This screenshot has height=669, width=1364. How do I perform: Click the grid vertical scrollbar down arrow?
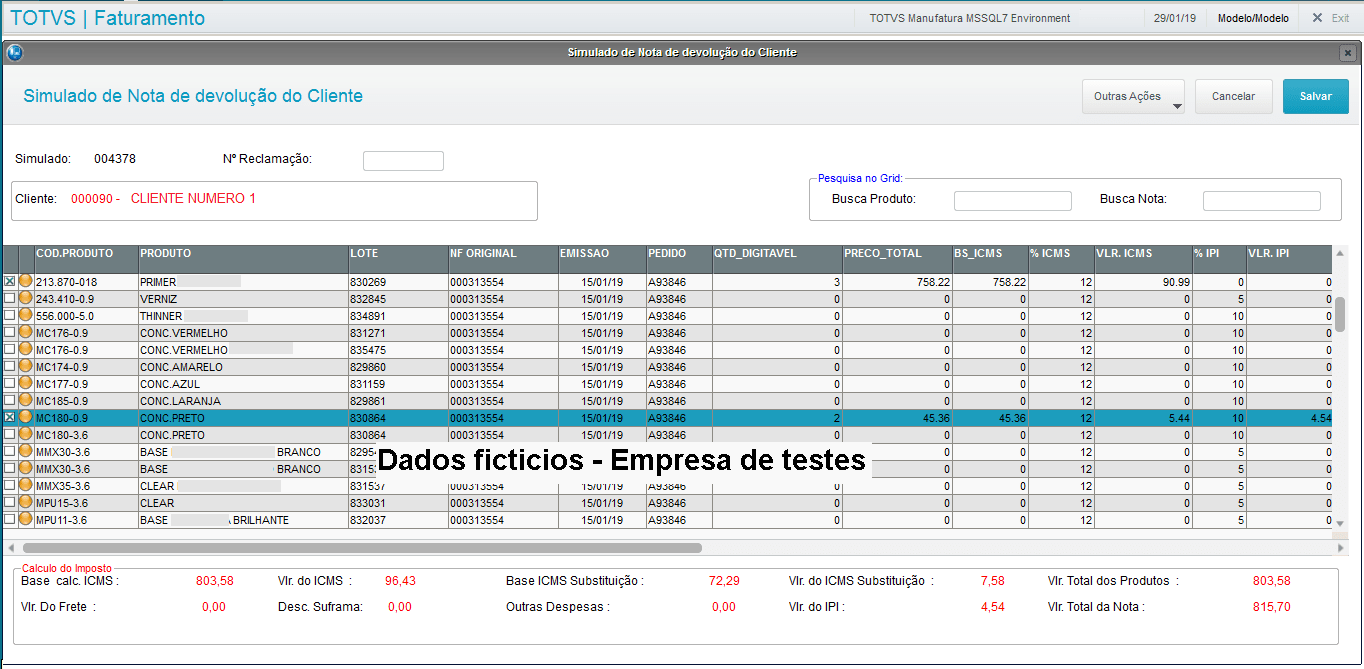coord(1341,522)
